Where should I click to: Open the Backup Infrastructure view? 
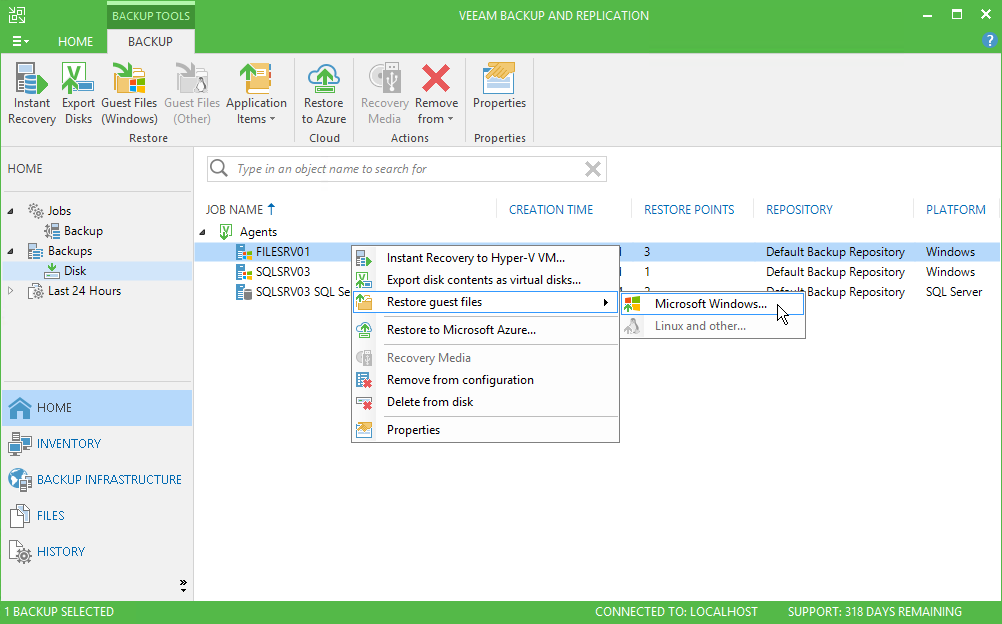[97, 480]
